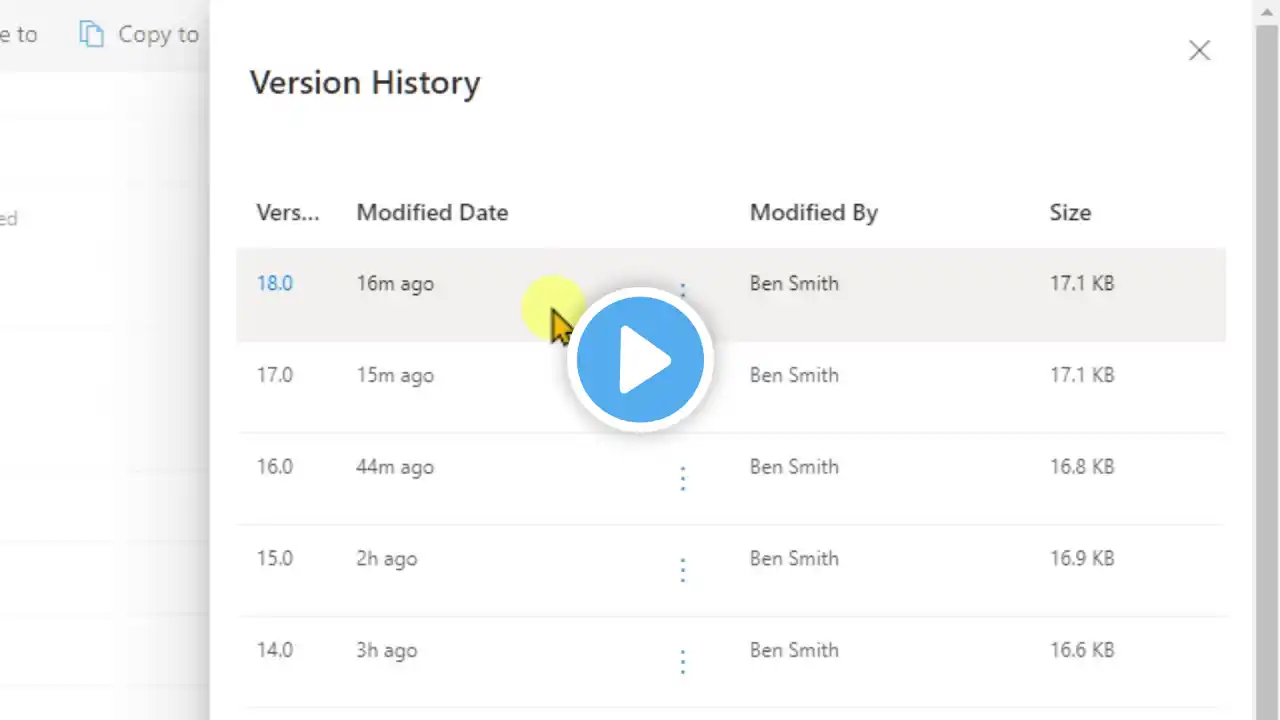The width and height of the screenshot is (1280, 720).
Task: Click the Modified By column header
Action: (813, 212)
